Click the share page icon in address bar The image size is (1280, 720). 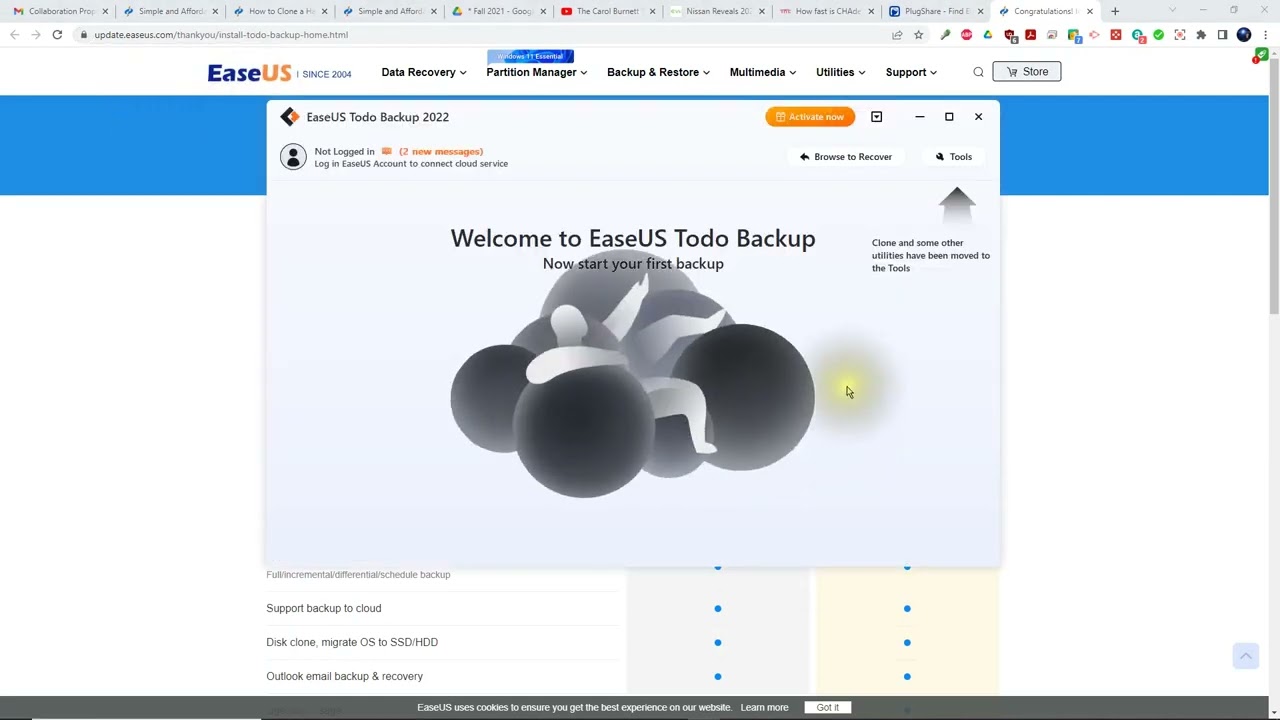point(897,35)
